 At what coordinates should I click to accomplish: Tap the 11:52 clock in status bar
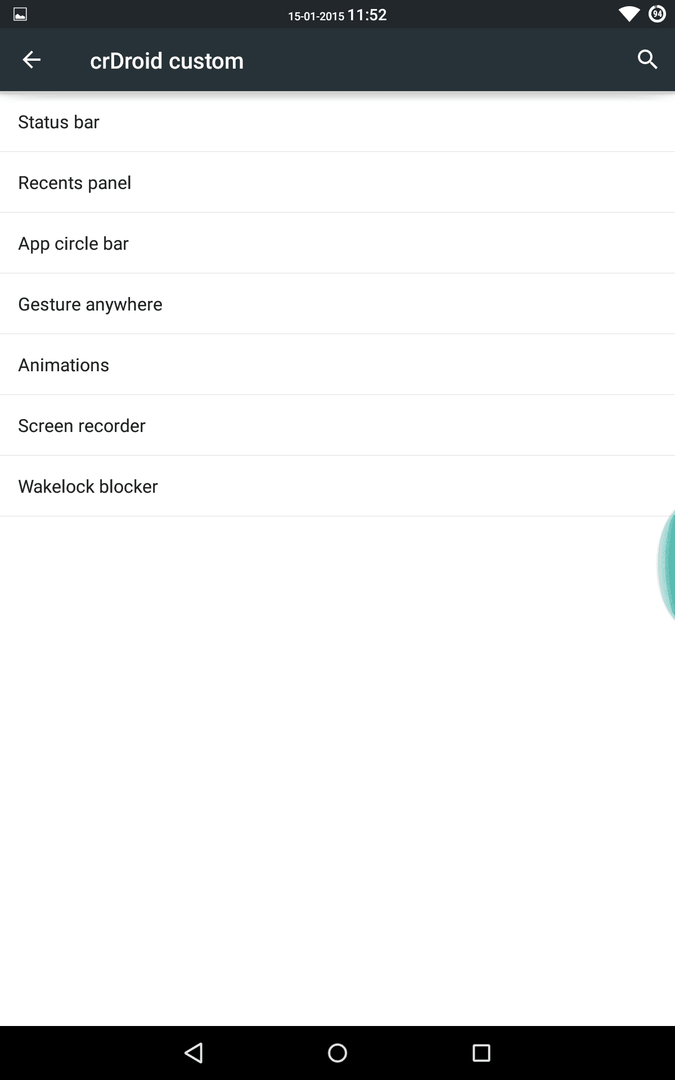[366, 14]
